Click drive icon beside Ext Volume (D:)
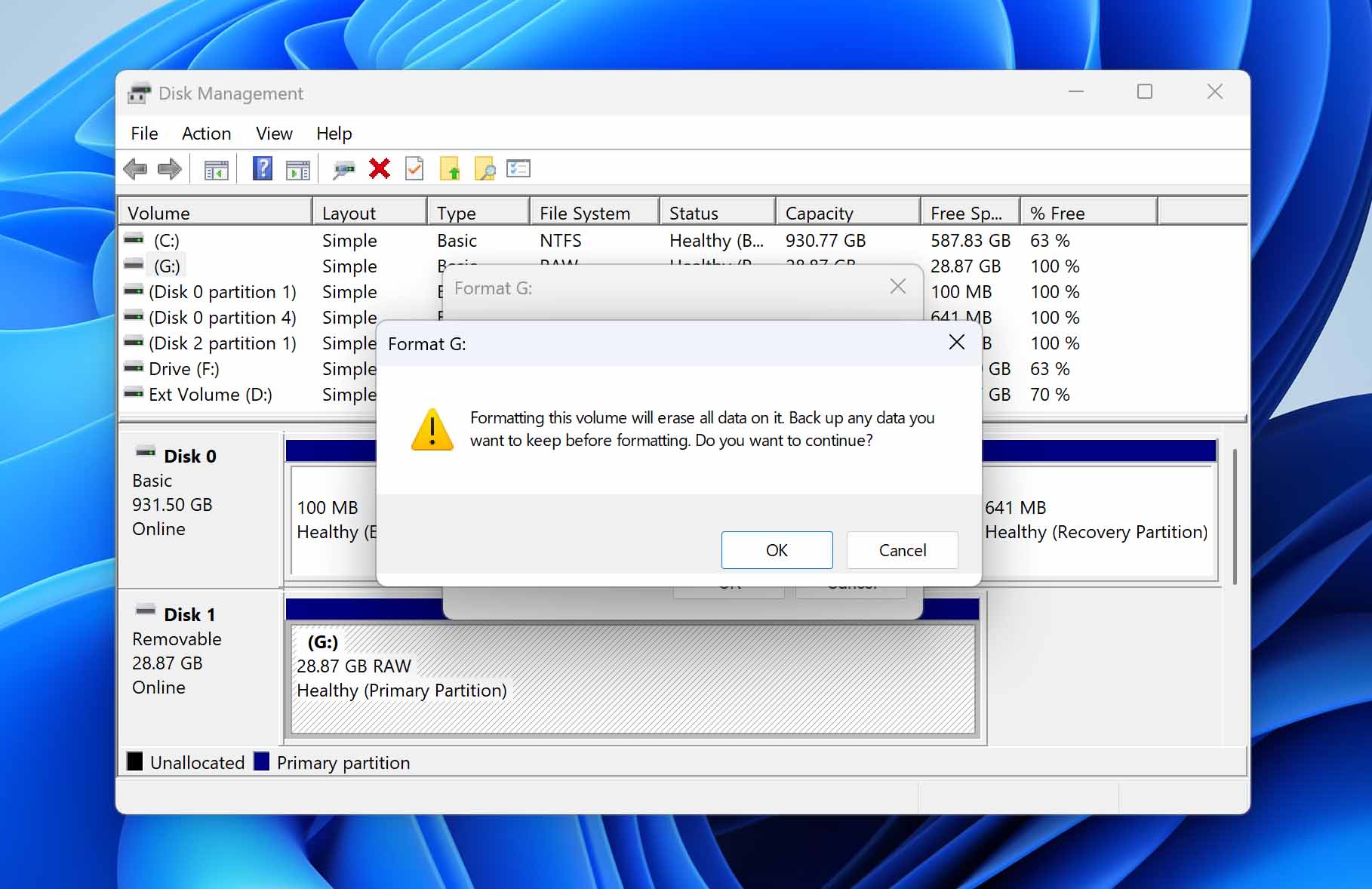 [134, 393]
